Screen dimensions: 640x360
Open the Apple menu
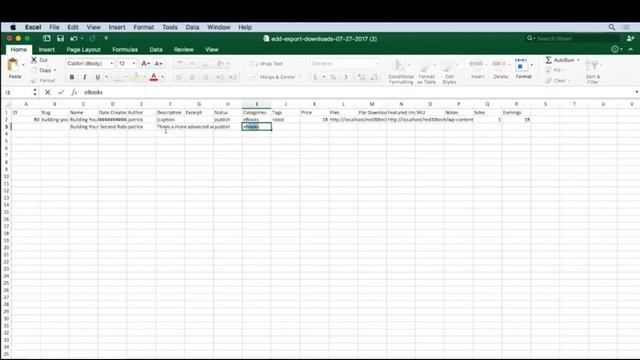13,27
